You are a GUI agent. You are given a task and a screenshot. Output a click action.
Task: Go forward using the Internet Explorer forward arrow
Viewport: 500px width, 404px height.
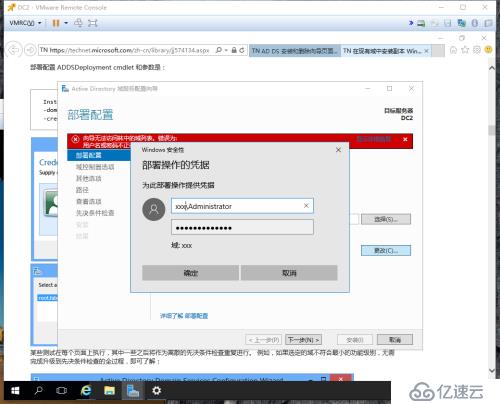(30, 50)
